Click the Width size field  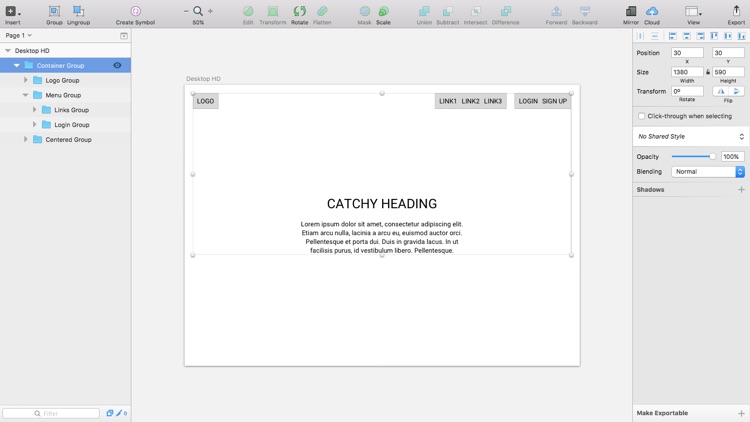[687, 72]
